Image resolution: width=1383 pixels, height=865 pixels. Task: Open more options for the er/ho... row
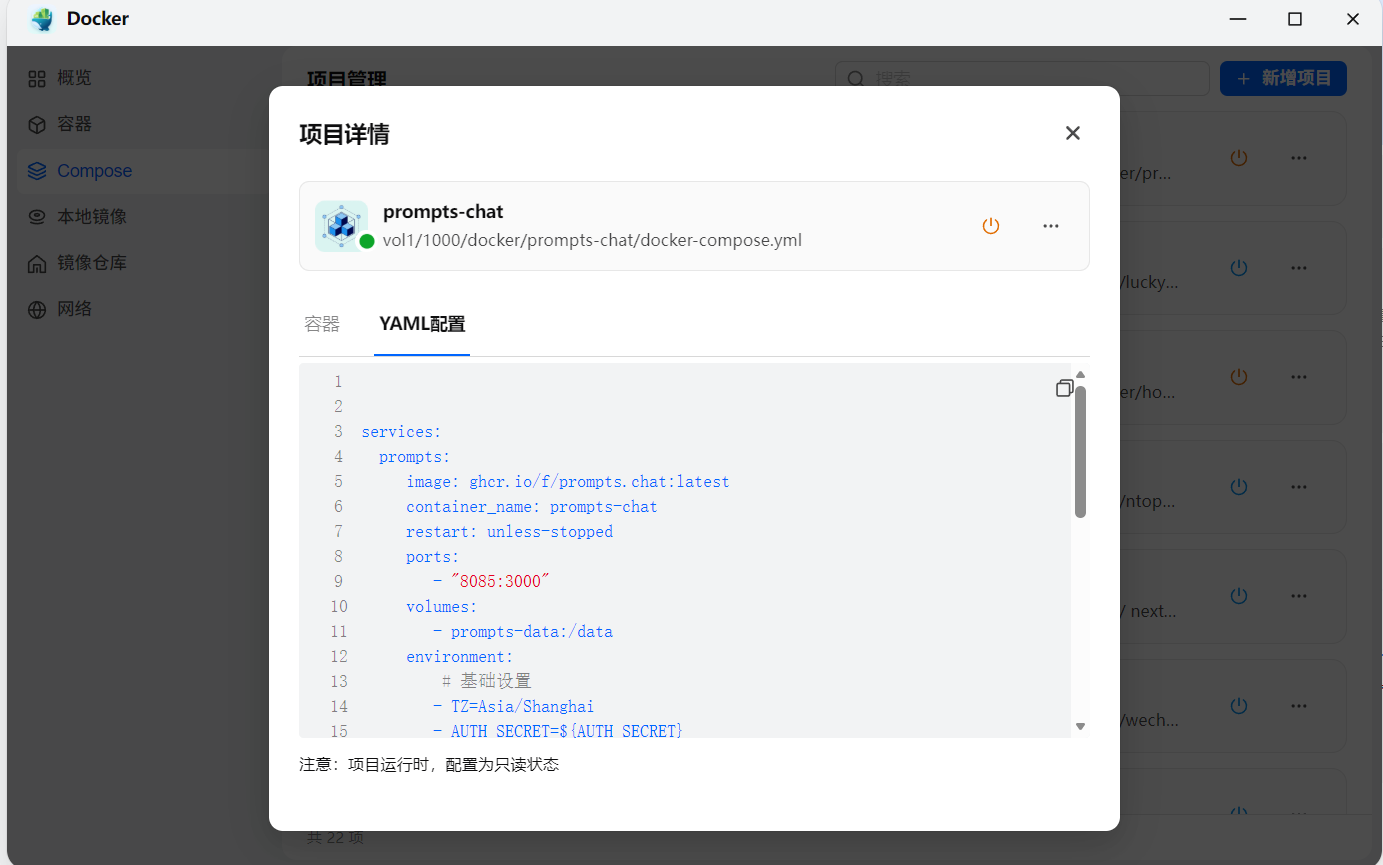point(1299,377)
